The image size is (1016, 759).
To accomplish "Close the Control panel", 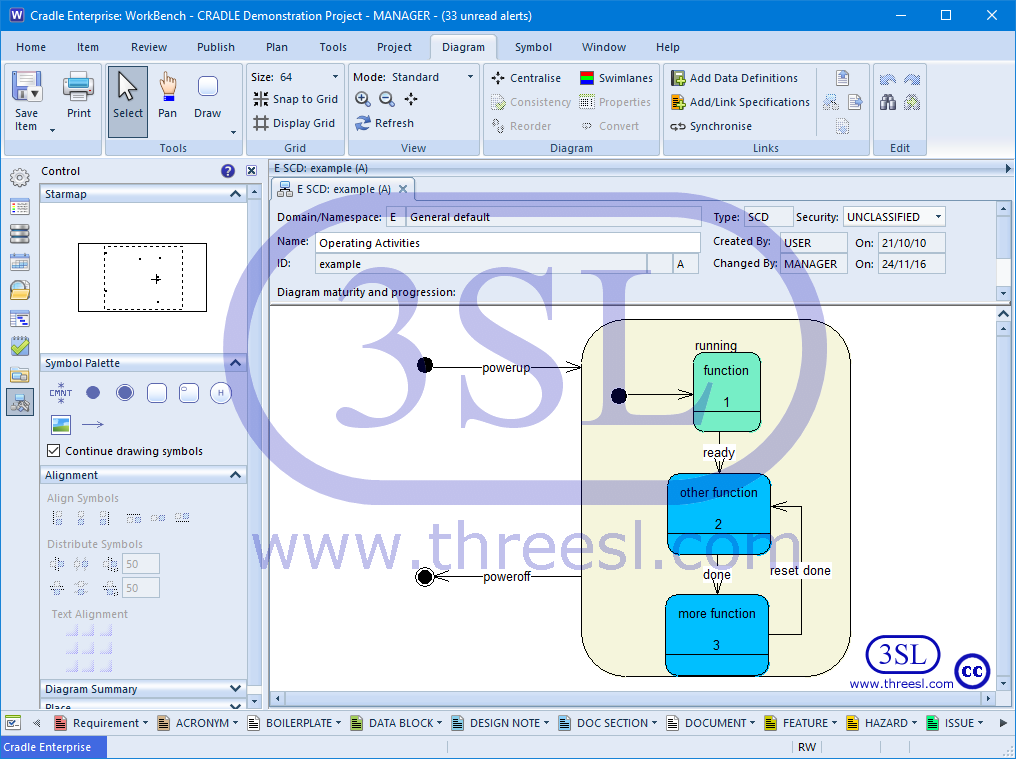I will 251,170.
